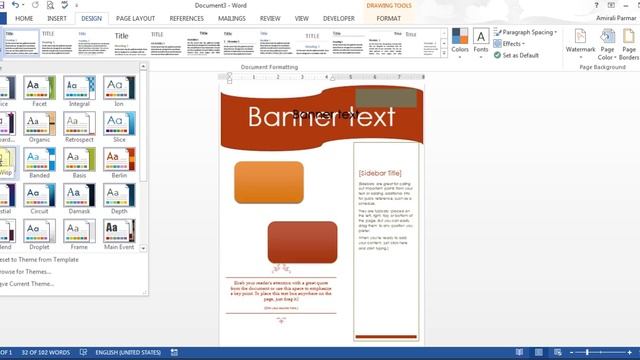This screenshot has height=360, width=640.
Task: Click Save Current Theme option
Action: (27, 283)
